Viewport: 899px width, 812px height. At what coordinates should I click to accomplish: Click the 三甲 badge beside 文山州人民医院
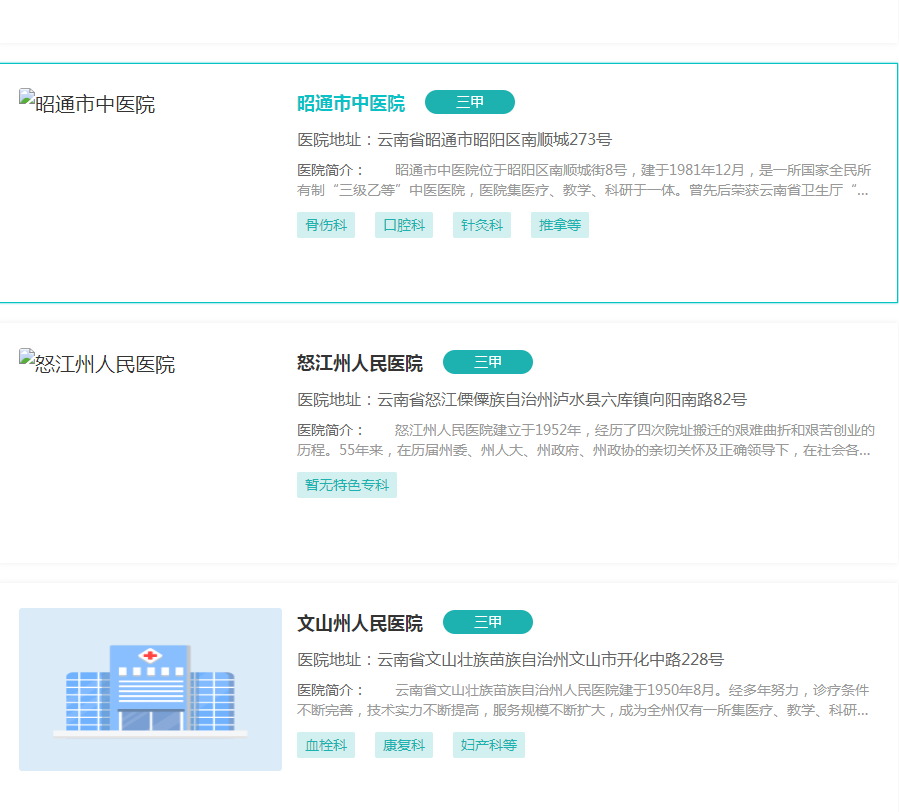[x=488, y=622]
